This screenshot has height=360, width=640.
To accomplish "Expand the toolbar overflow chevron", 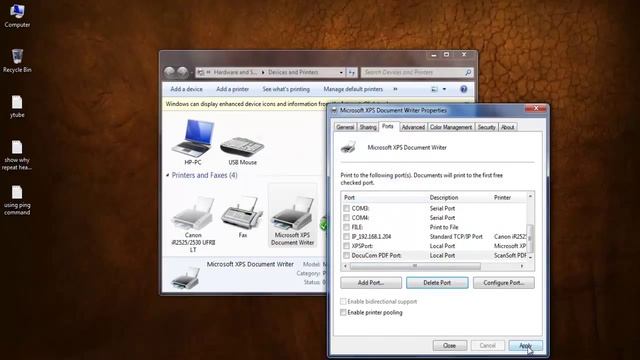I will pos(395,89).
